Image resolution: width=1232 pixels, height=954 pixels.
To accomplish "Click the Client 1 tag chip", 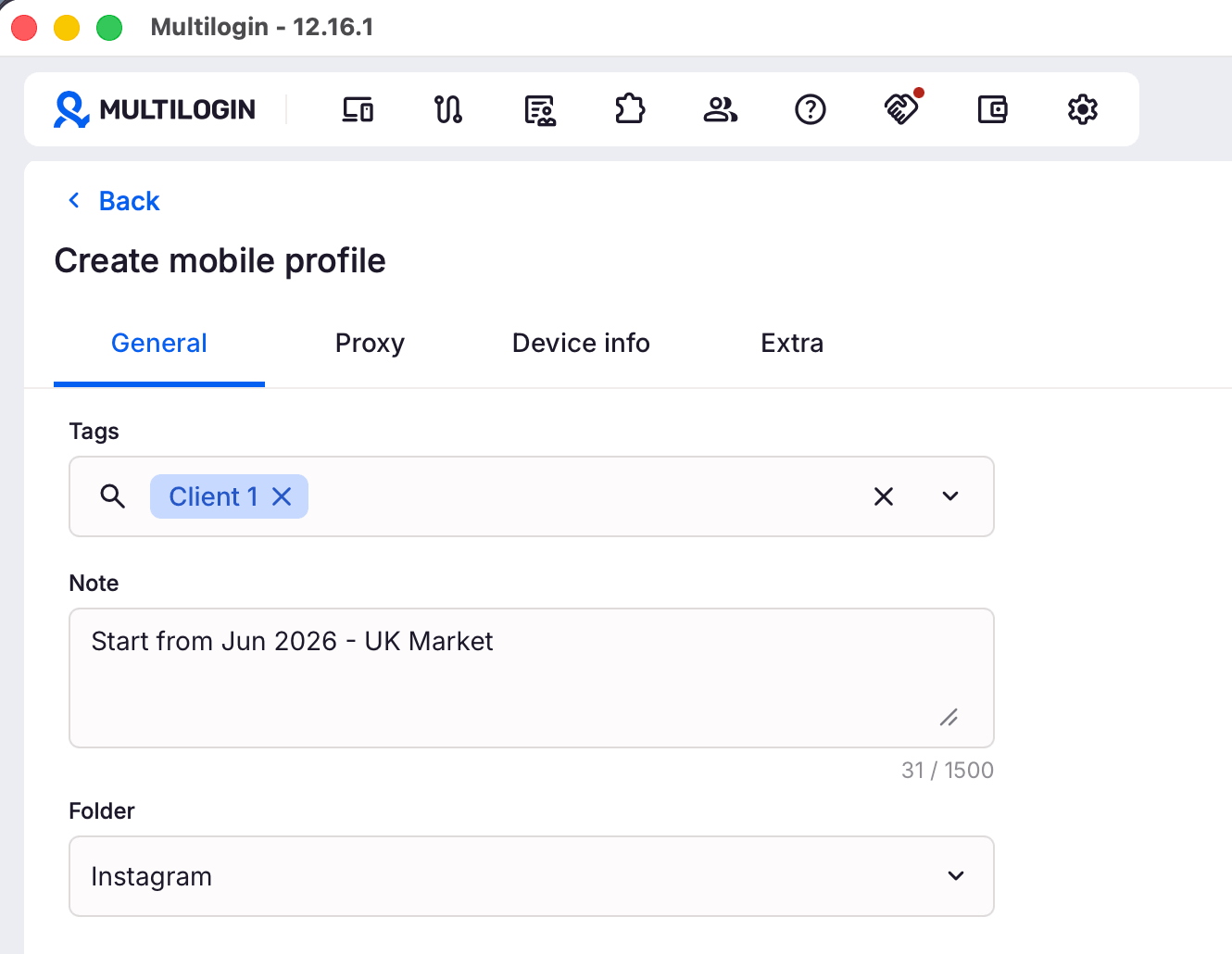I will pos(229,496).
